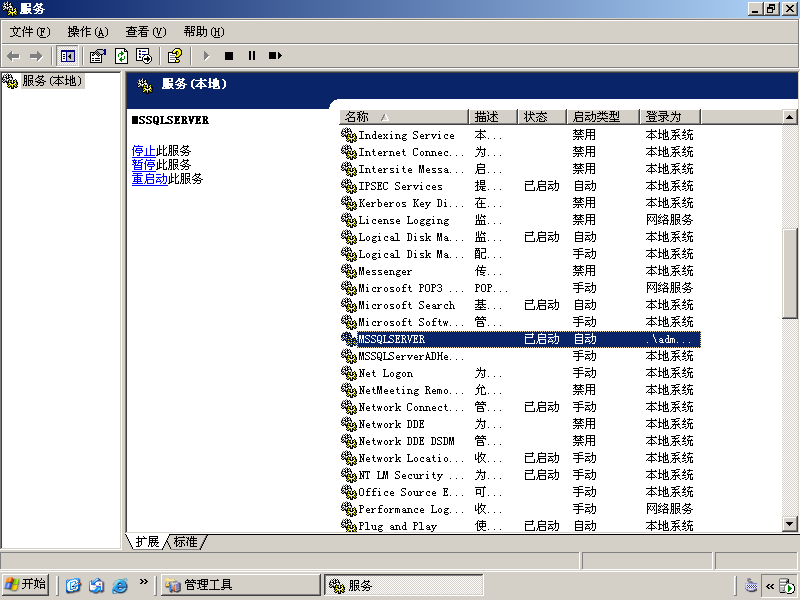Select the Network DDE service name
The height and width of the screenshot is (600, 800).
tap(391, 424)
